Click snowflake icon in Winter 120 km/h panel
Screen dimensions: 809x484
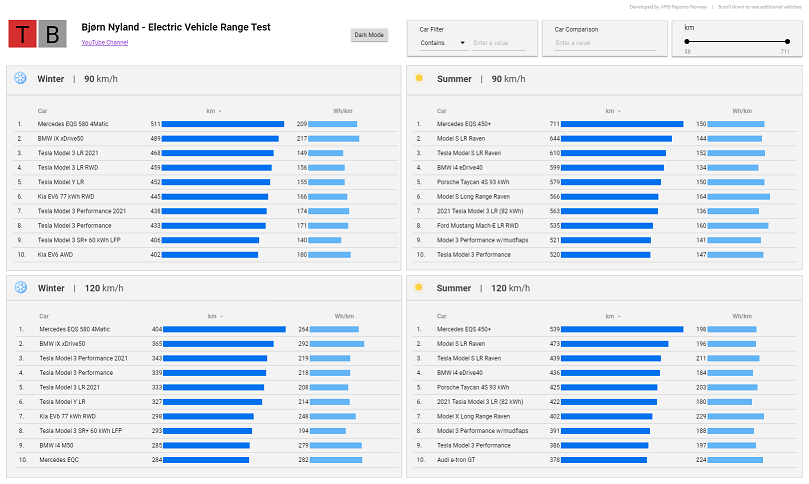click(x=21, y=287)
